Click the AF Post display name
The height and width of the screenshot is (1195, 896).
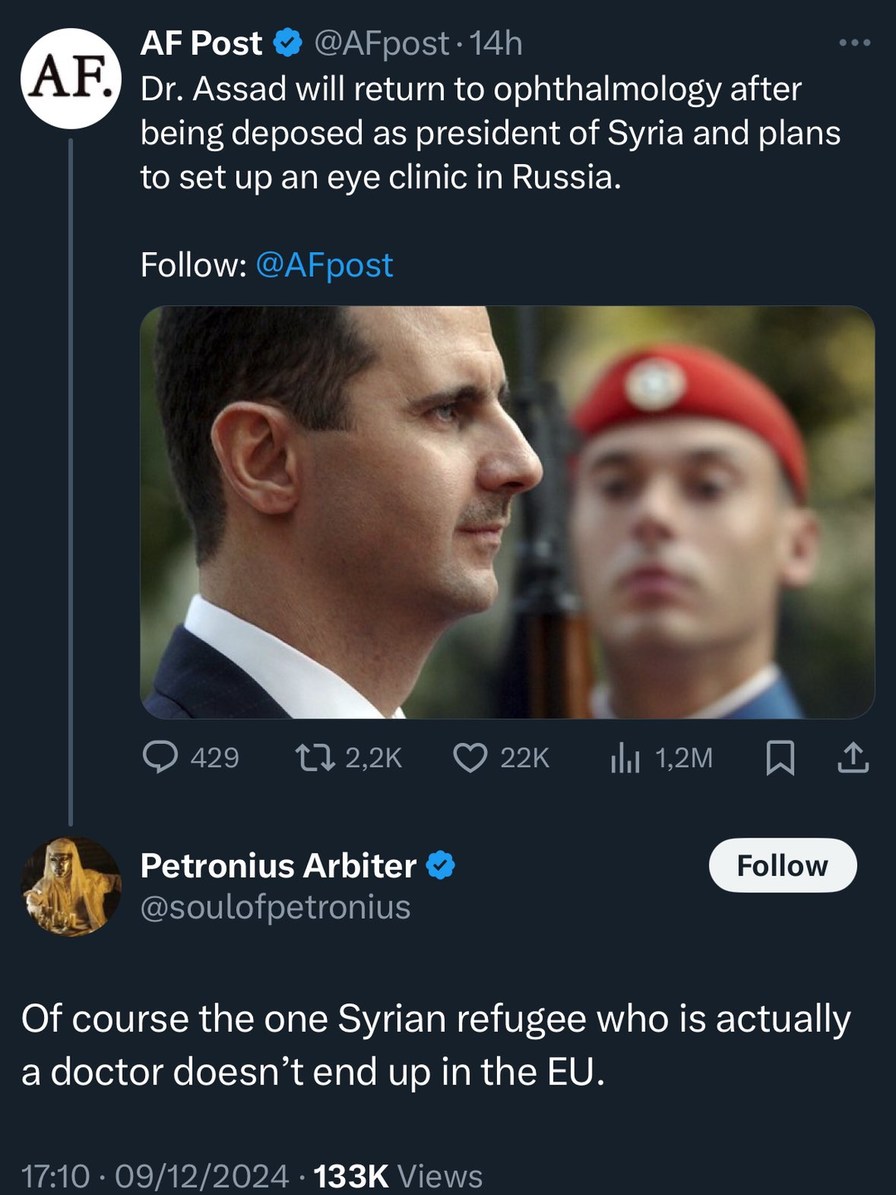[201, 43]
